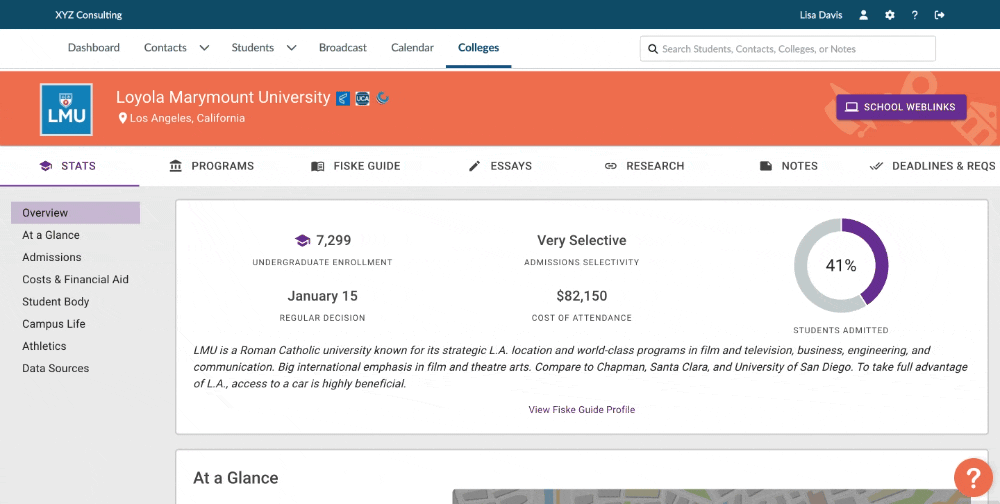
Task: Switch to the Essays tab
Action: coord(500,166)
